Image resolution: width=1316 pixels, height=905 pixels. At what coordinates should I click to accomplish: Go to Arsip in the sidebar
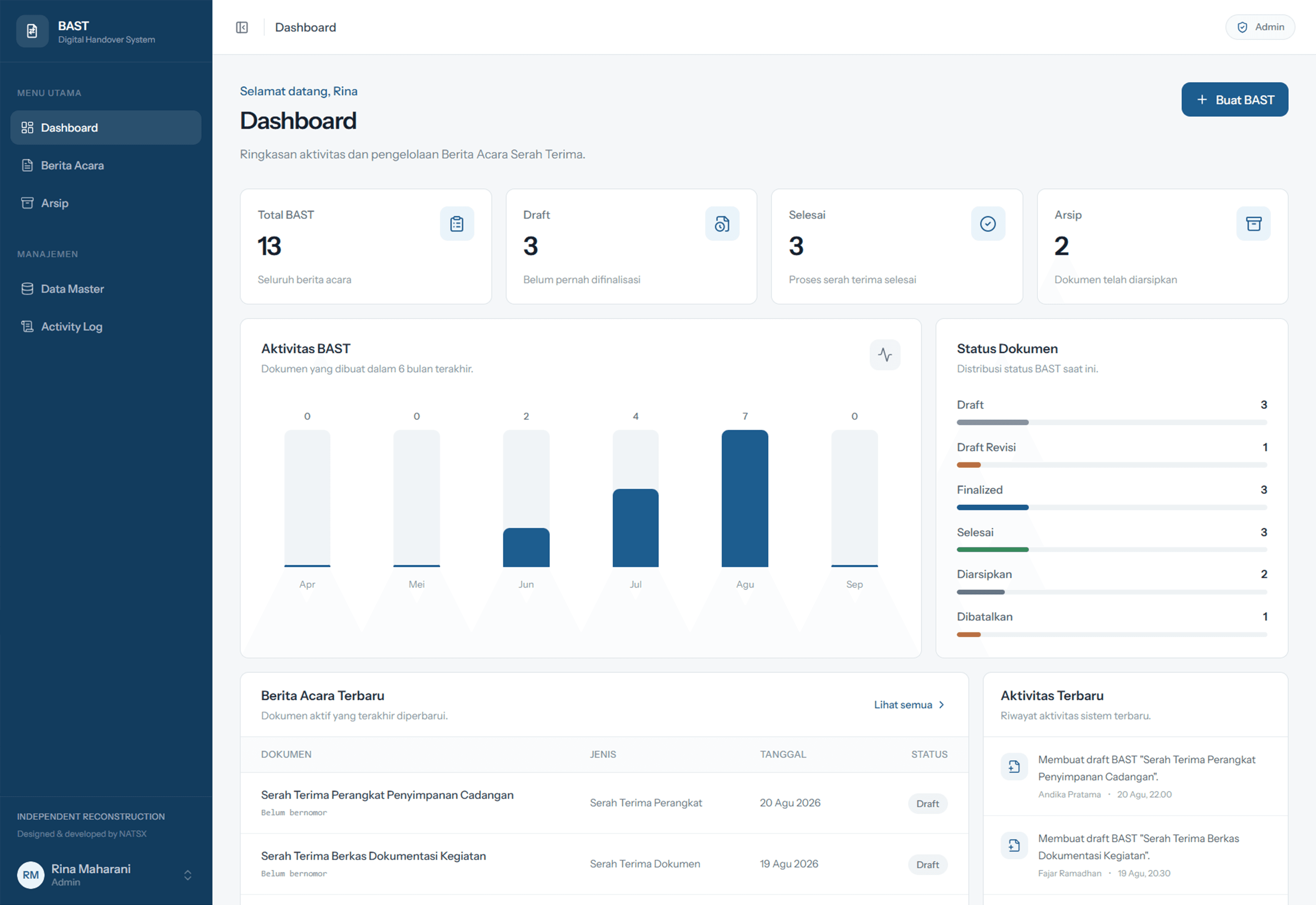[x=106, y=203]
